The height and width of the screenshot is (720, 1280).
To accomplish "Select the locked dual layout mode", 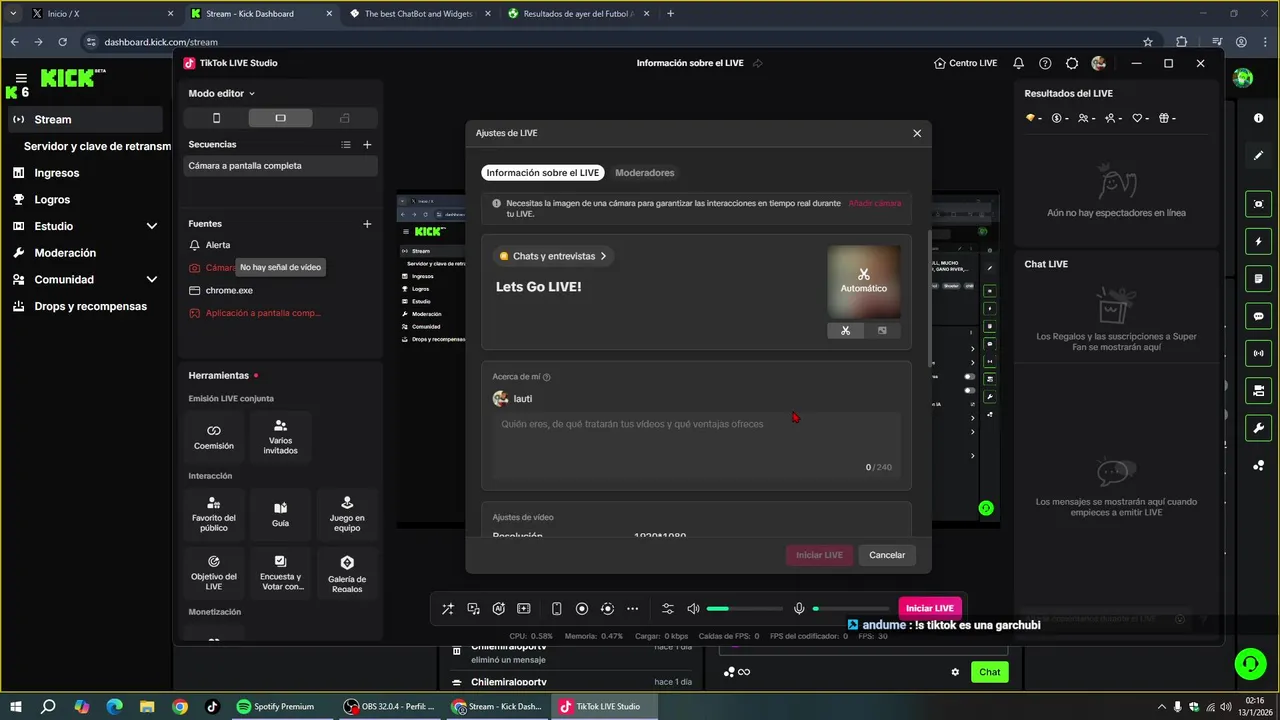I will point(345,118).
